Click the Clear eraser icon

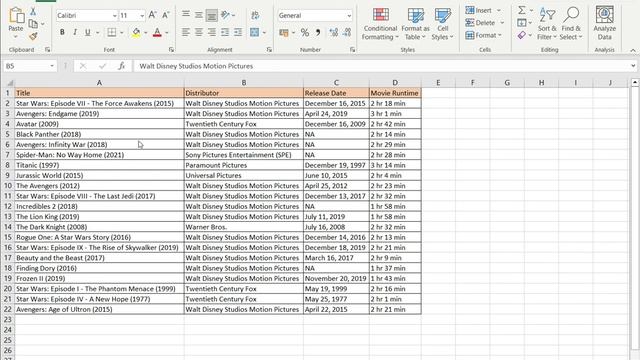(522, 36)
